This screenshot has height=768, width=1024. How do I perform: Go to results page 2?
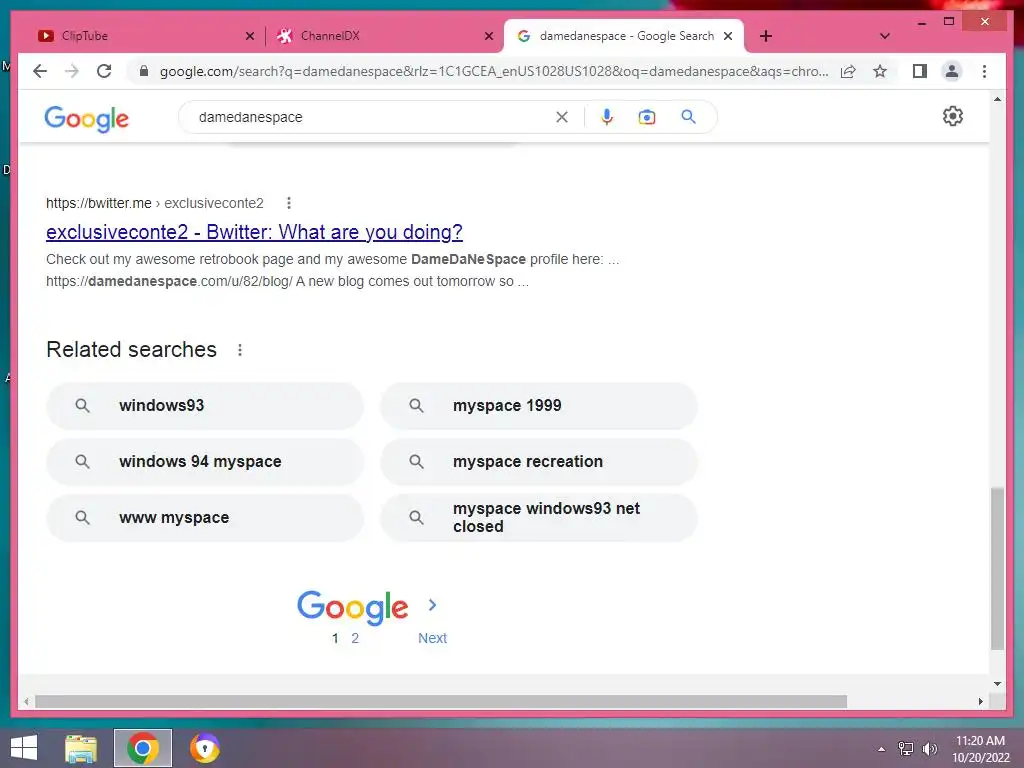pos(355,638)
